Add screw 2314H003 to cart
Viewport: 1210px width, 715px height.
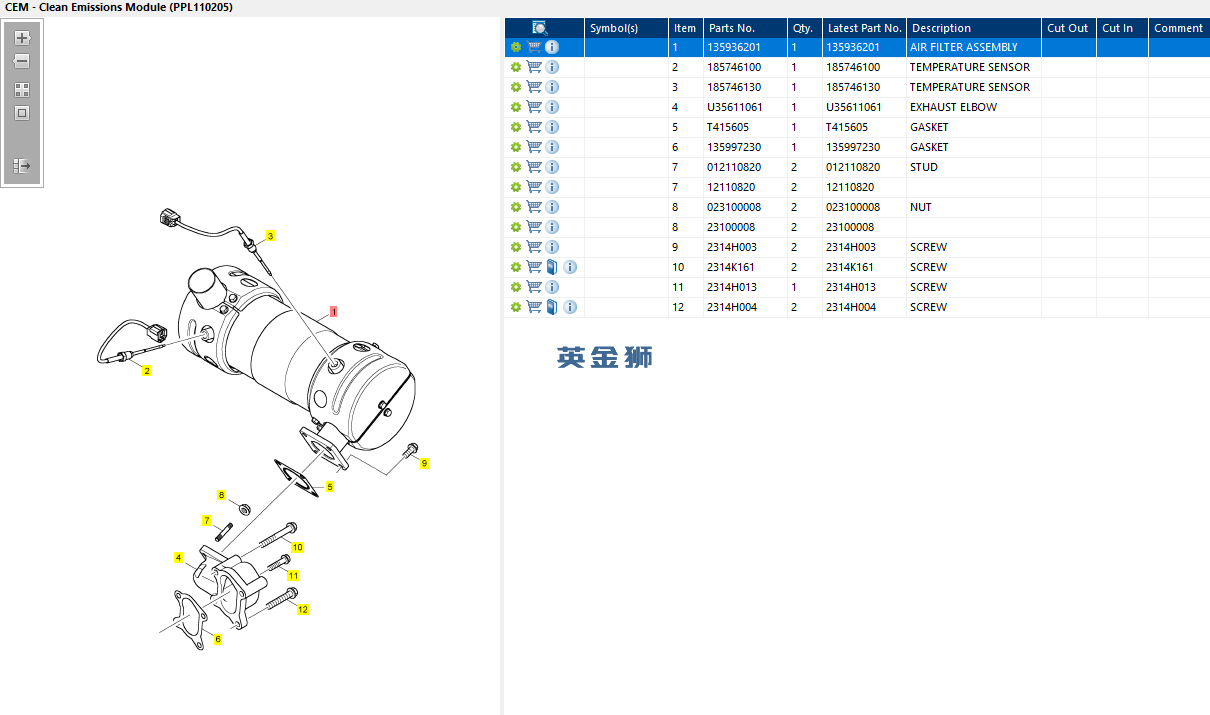point(534,247)
